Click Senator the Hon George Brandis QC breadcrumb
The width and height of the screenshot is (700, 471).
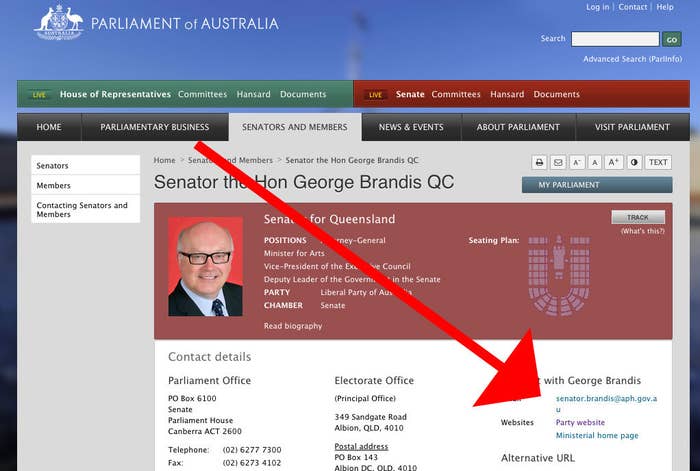(352, 160)
